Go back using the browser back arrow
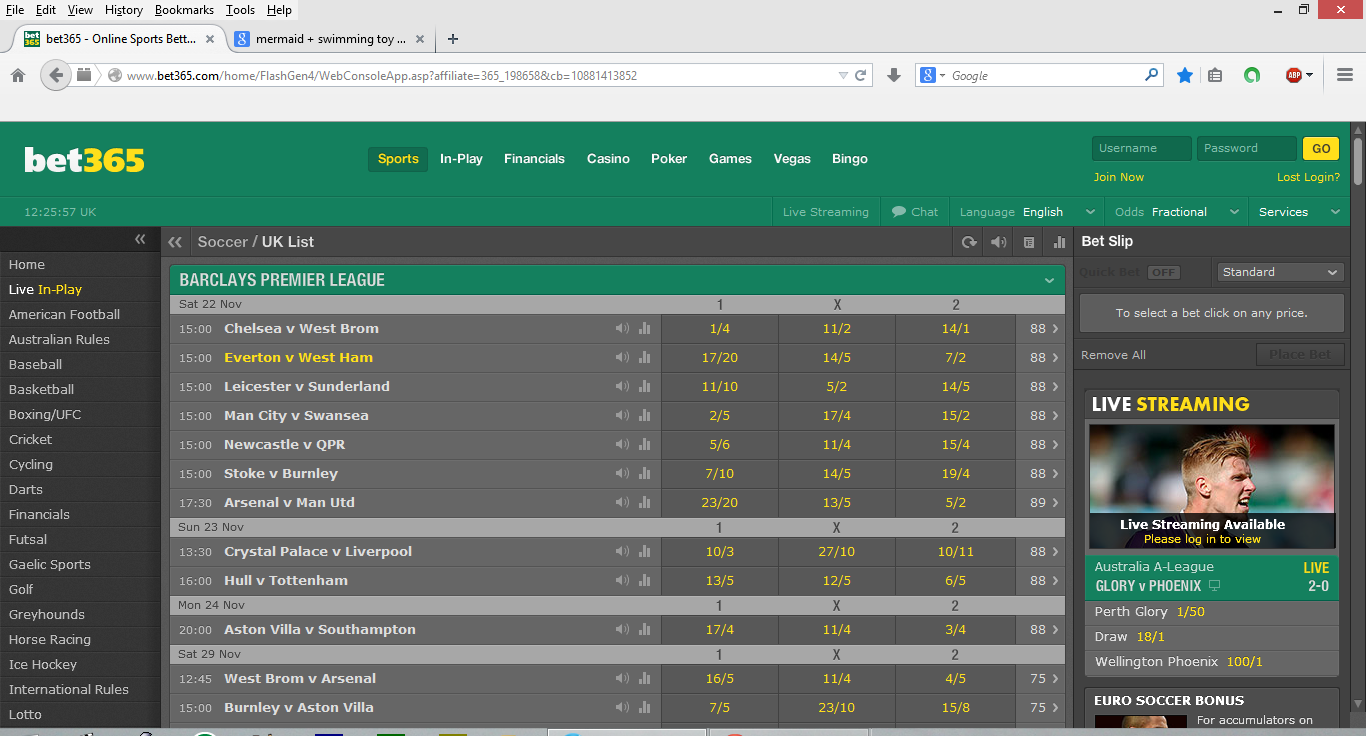The width and height of the screenshot is (1366, 736). click(x=56, y=75)
